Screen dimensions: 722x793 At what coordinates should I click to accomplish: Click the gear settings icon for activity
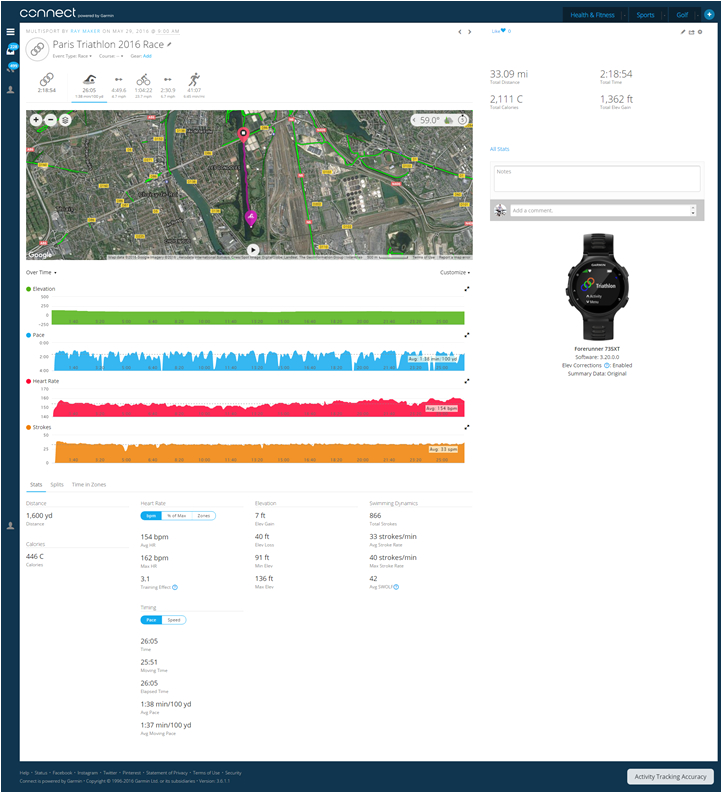coord(700,32)
